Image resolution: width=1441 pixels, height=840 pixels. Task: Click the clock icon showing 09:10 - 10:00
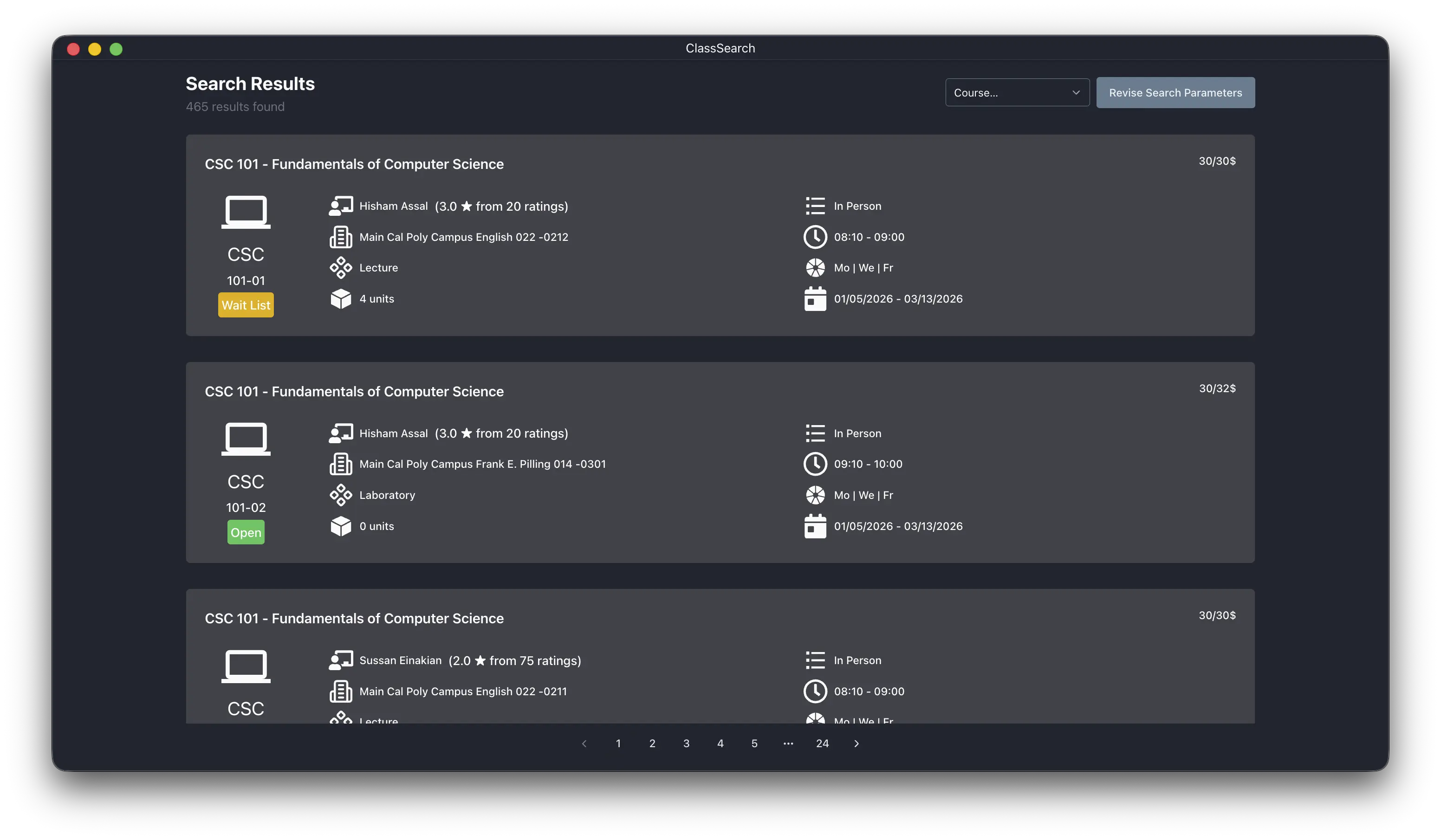(815, 464)
